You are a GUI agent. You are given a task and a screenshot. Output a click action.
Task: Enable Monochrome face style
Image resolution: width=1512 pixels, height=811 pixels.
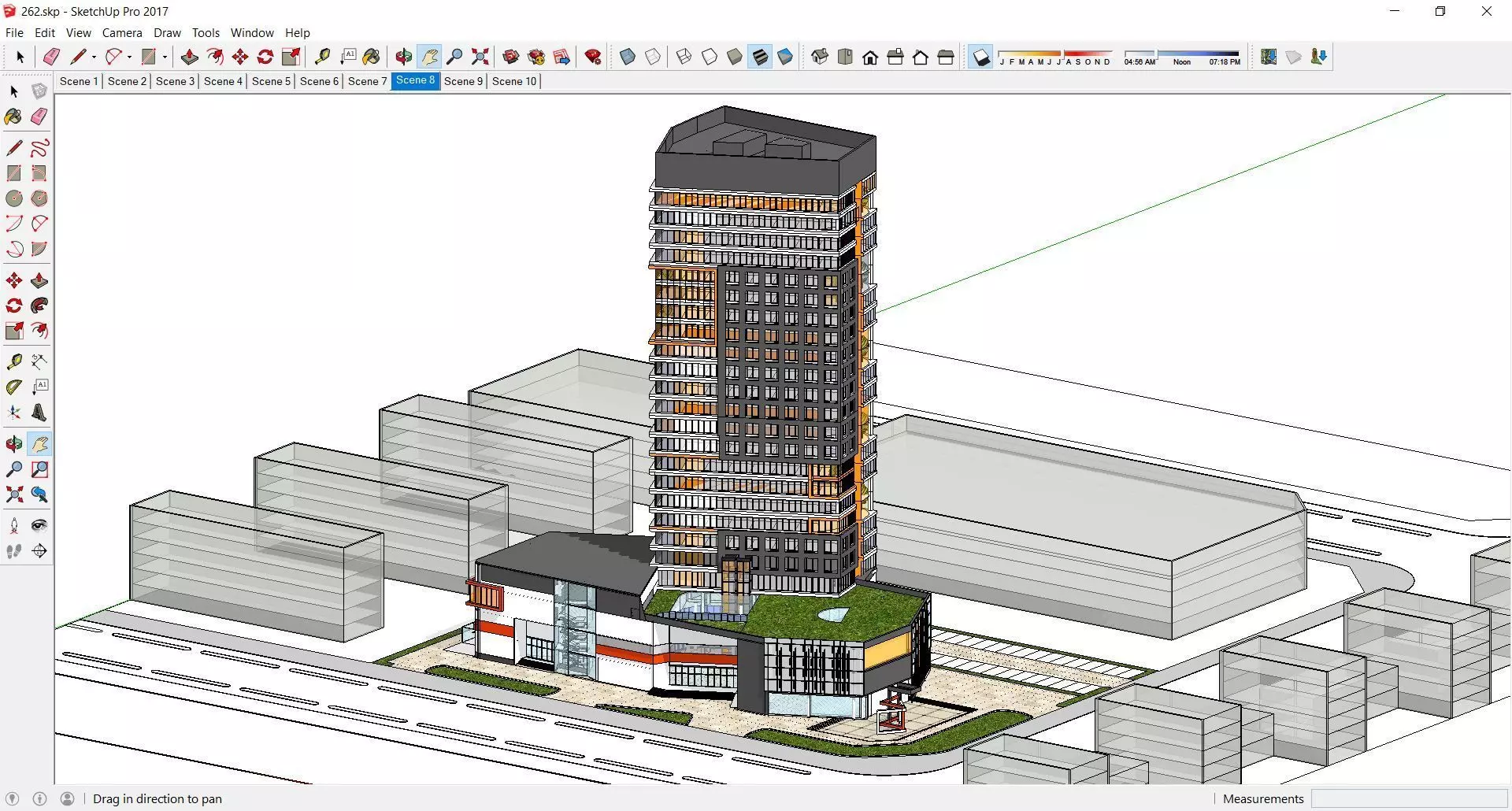coord(785,57)
